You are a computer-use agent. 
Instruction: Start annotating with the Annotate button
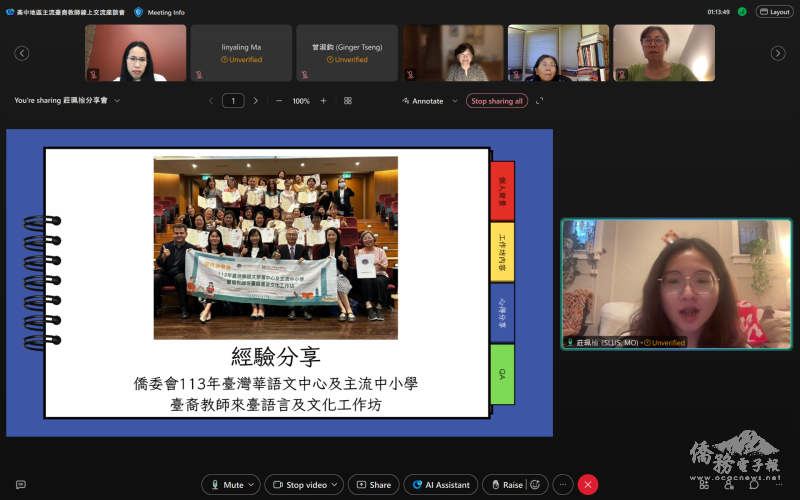[x=422, y=101]
